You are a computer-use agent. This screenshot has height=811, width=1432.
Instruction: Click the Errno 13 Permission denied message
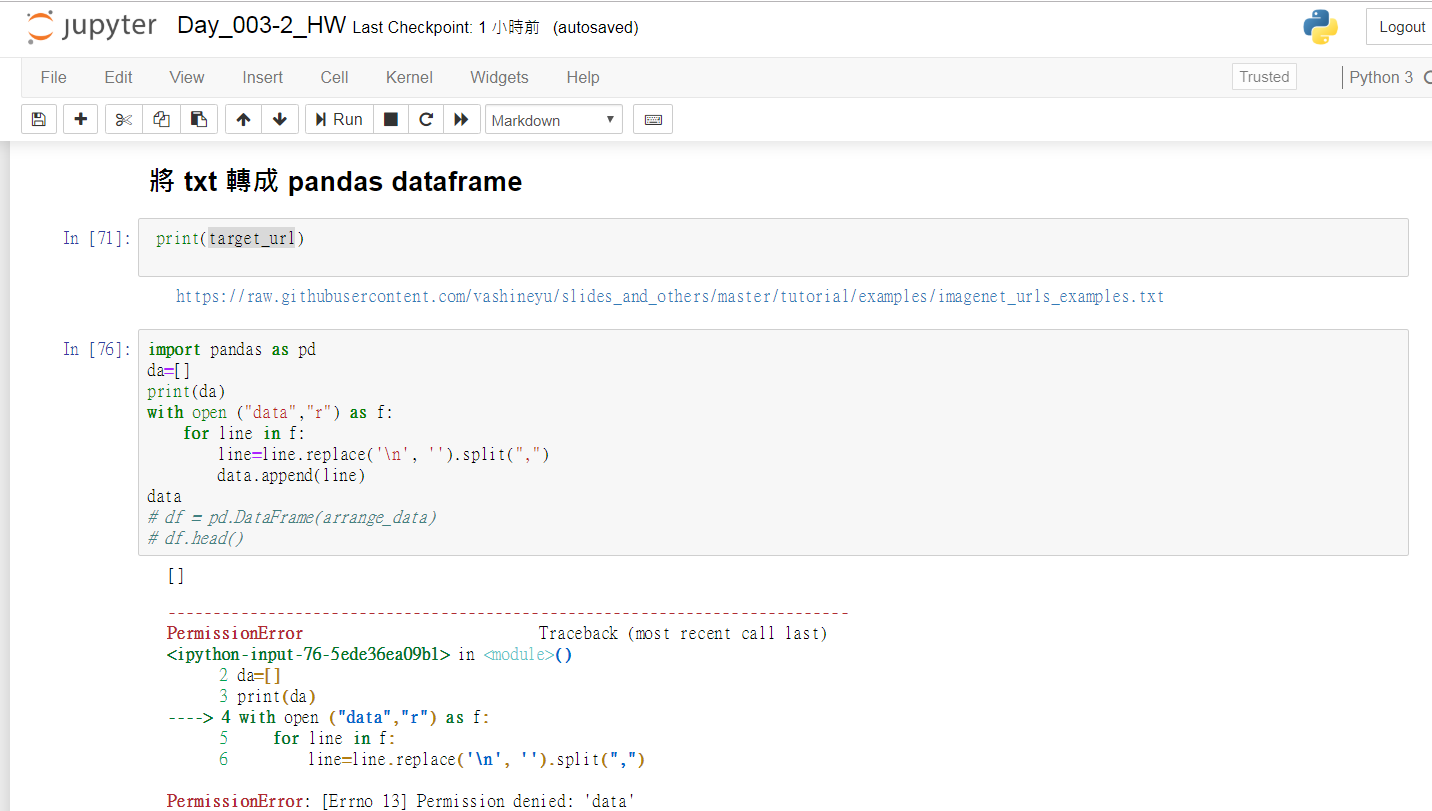(401, 801)
